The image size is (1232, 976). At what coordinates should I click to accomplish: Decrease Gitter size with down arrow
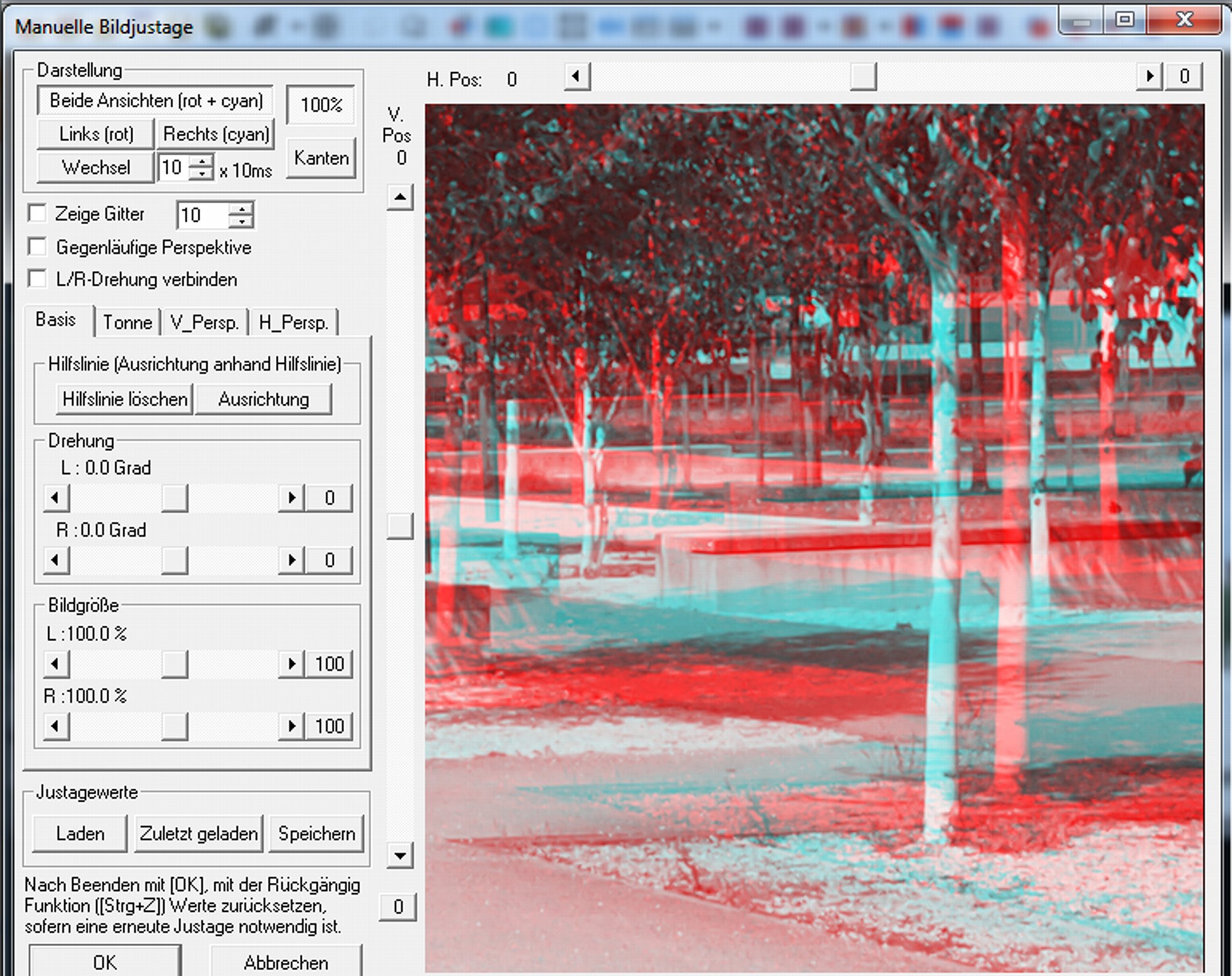[241, 222]
